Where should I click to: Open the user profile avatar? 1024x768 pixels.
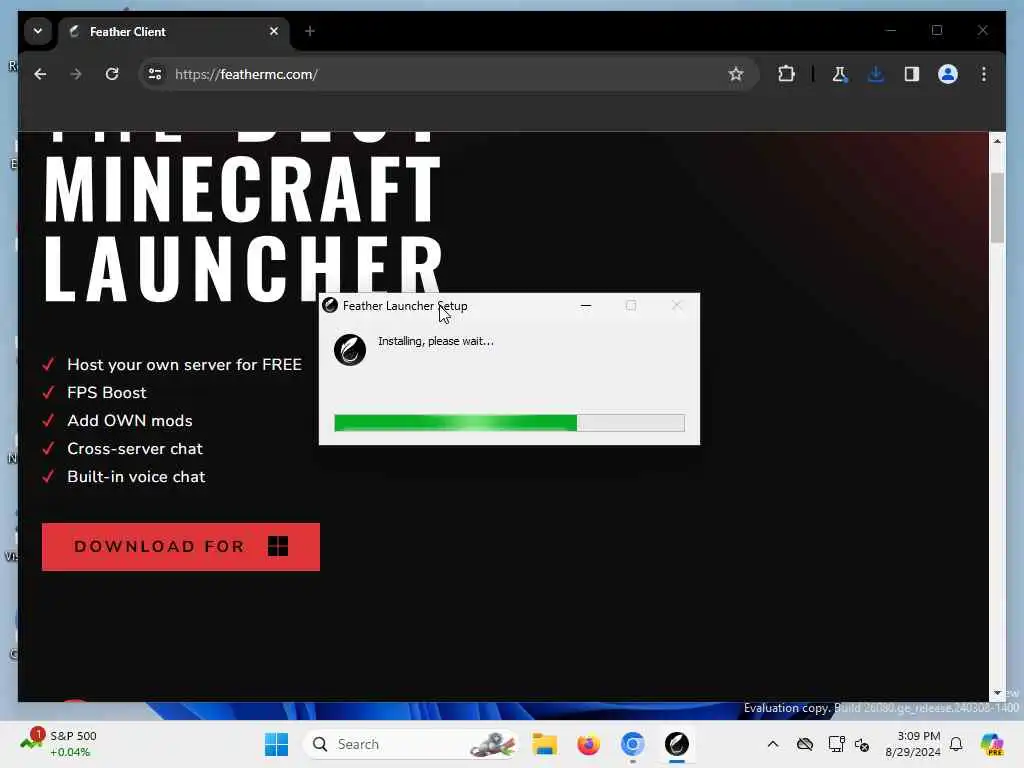(x=948, y=74)
